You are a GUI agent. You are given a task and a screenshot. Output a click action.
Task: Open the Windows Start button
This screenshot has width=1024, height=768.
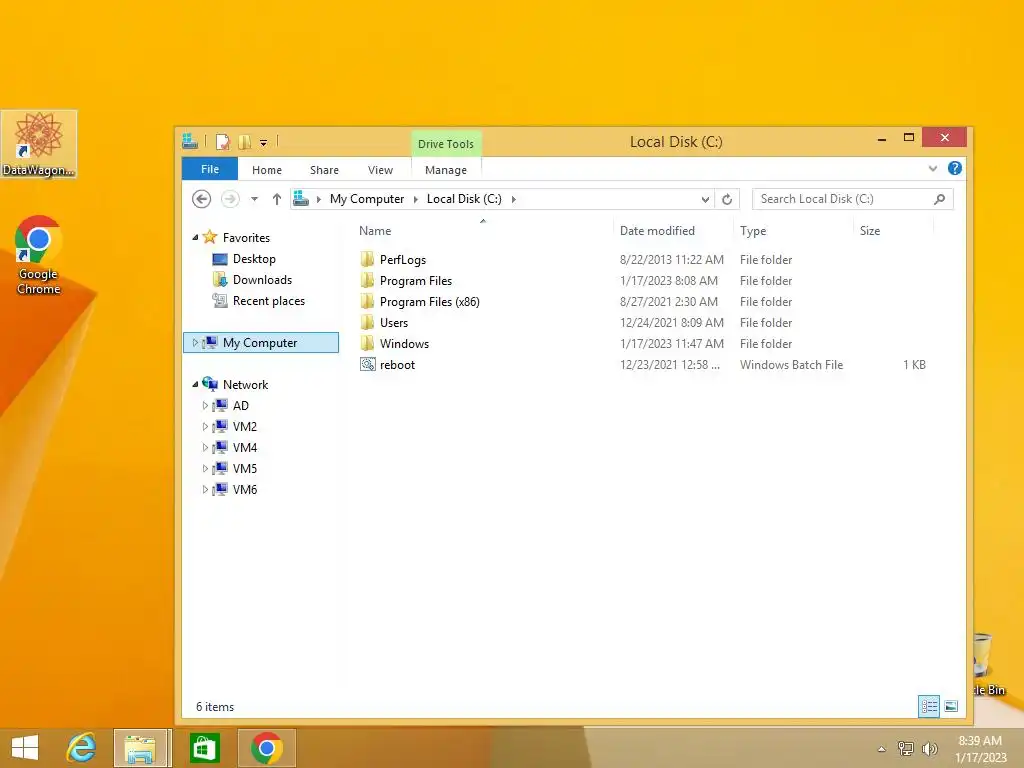[x=25, y=748]
